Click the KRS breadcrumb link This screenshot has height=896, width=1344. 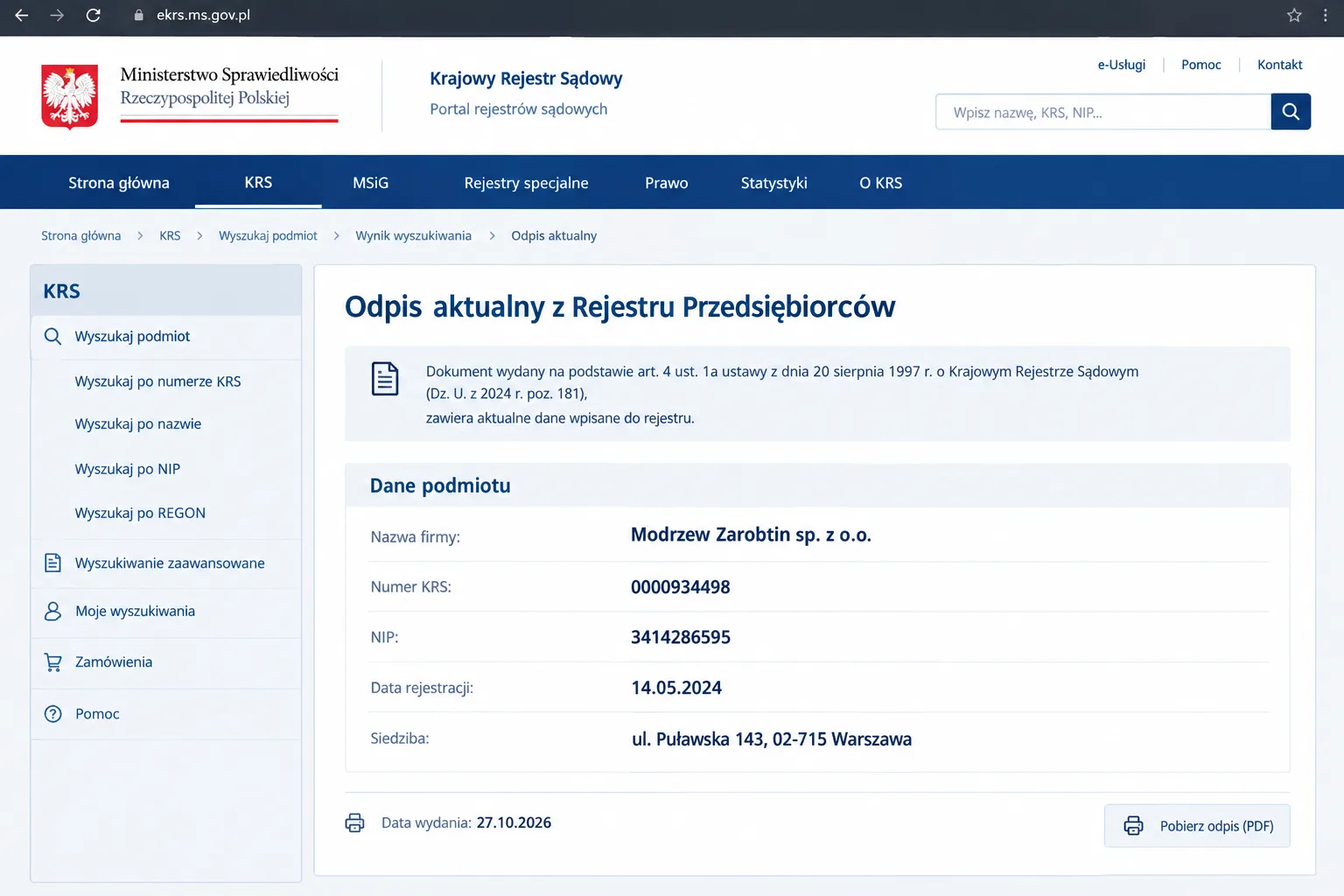click(x=170, y=235)
